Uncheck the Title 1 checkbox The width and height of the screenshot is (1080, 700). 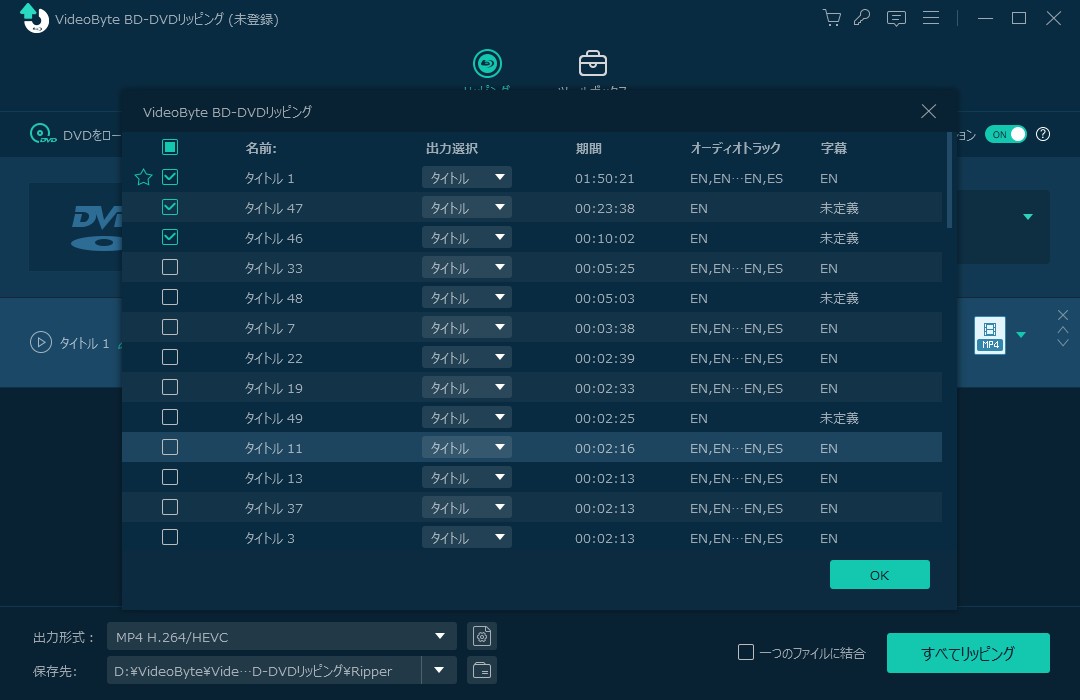point(170,177)
